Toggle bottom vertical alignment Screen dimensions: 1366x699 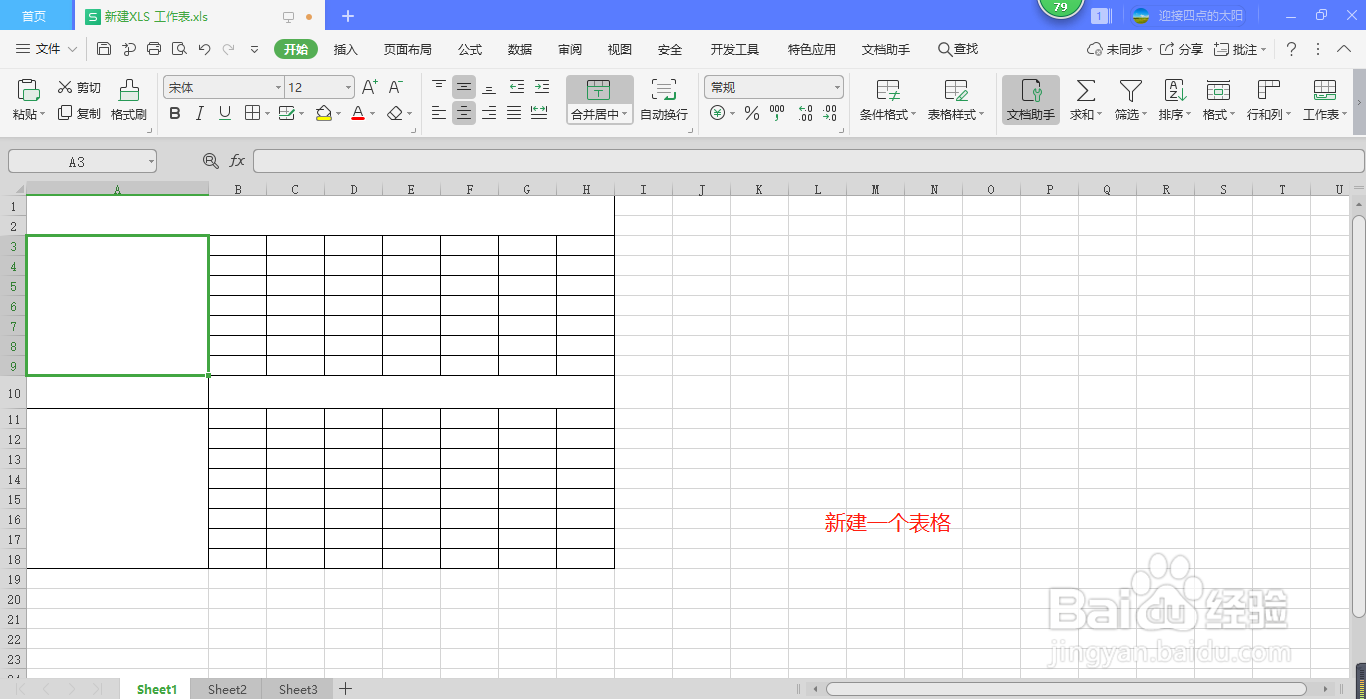(x=489, y=87)
